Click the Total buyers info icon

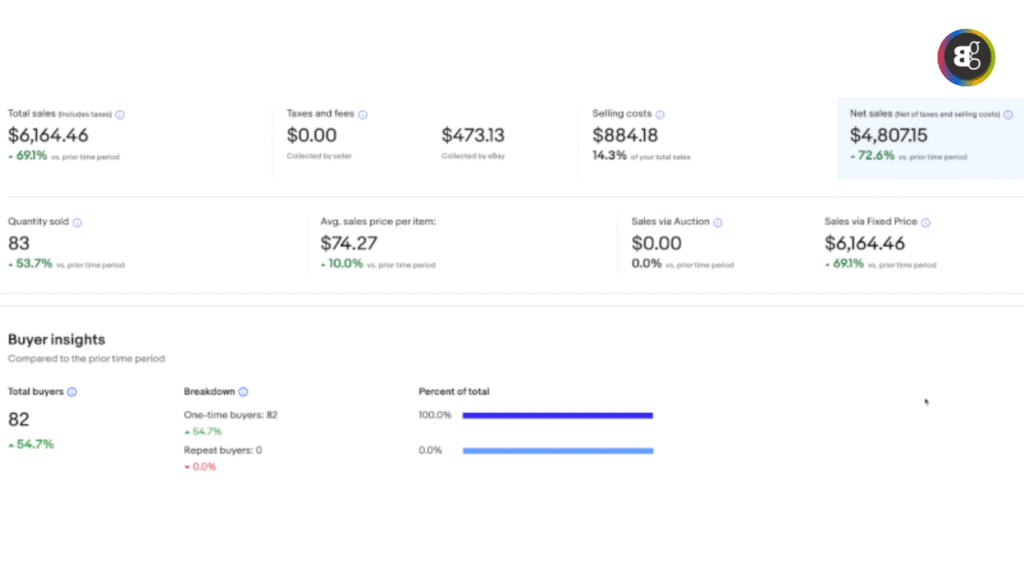(x=71, y=391)
